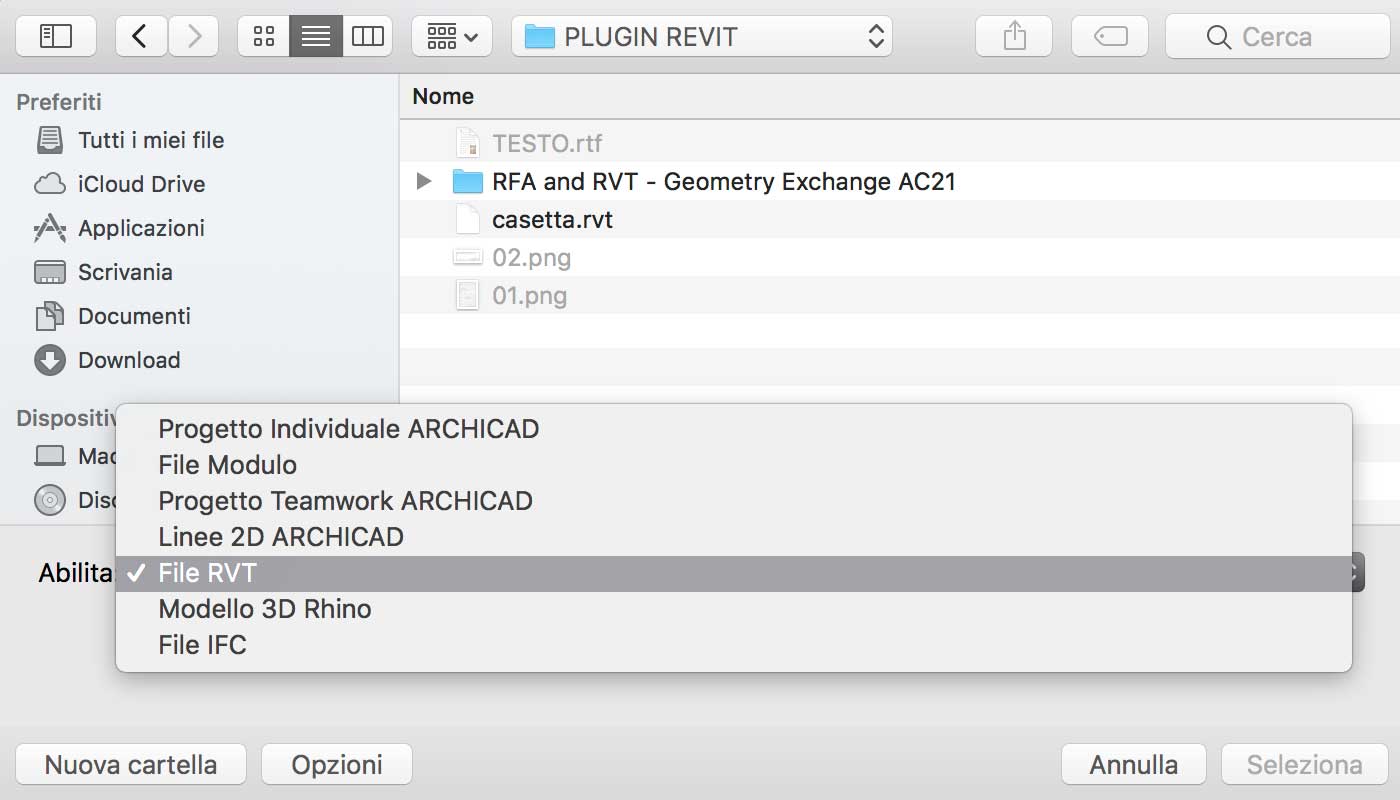Viewport: 1400px width, 800px height.
Task: Click the Tags icon in toolbar
Action: click(1110, 37)
